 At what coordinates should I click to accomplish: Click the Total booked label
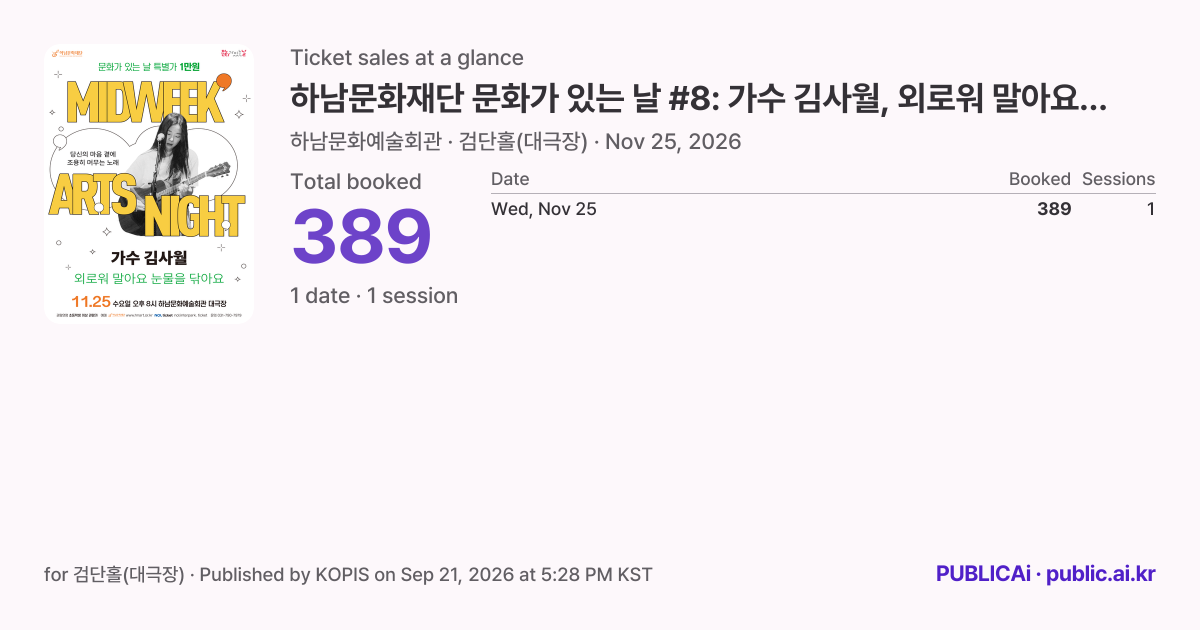[x=356, y=181]
